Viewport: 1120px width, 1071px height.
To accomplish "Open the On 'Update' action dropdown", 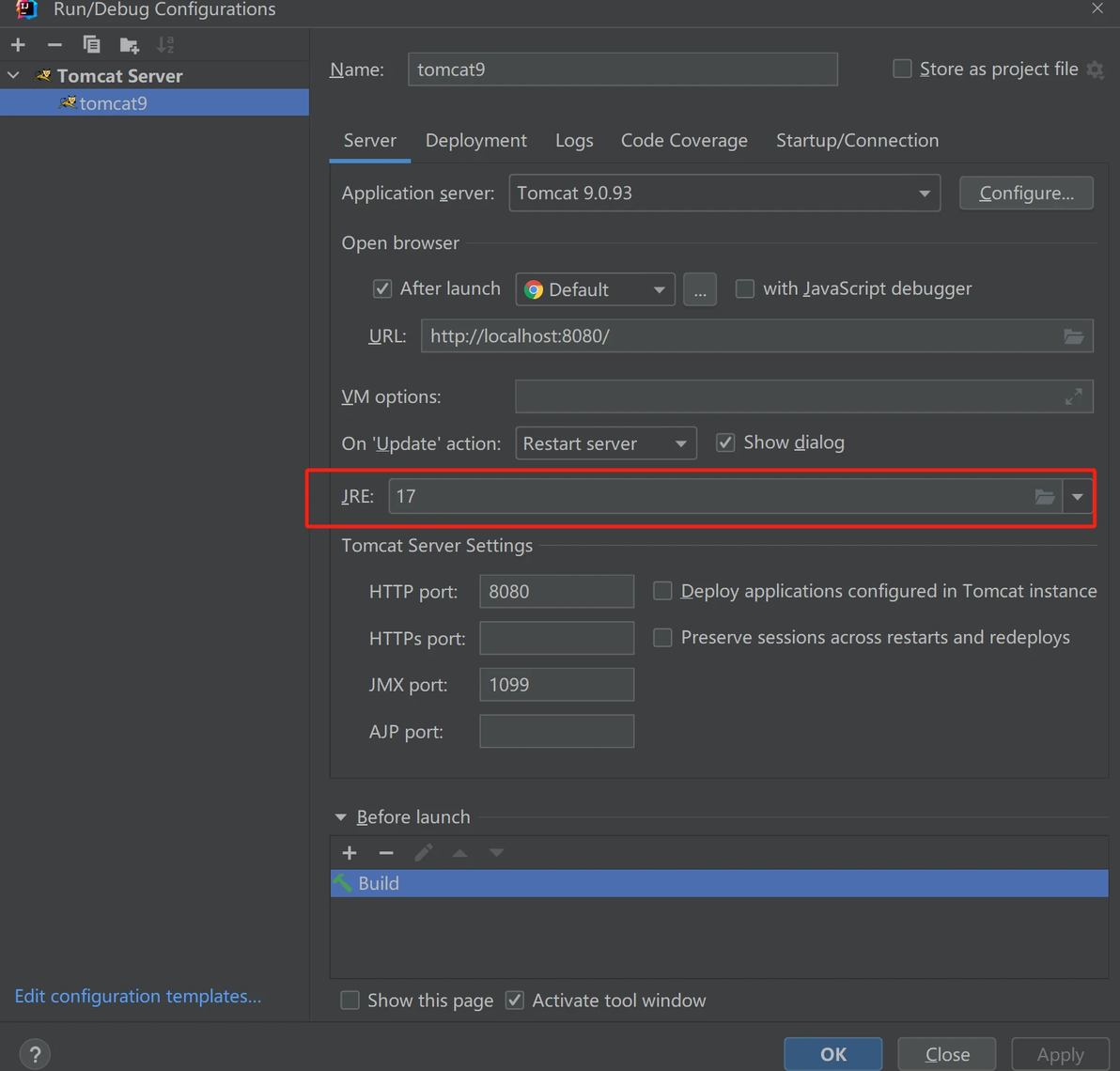I will click(x=606, y=443).
